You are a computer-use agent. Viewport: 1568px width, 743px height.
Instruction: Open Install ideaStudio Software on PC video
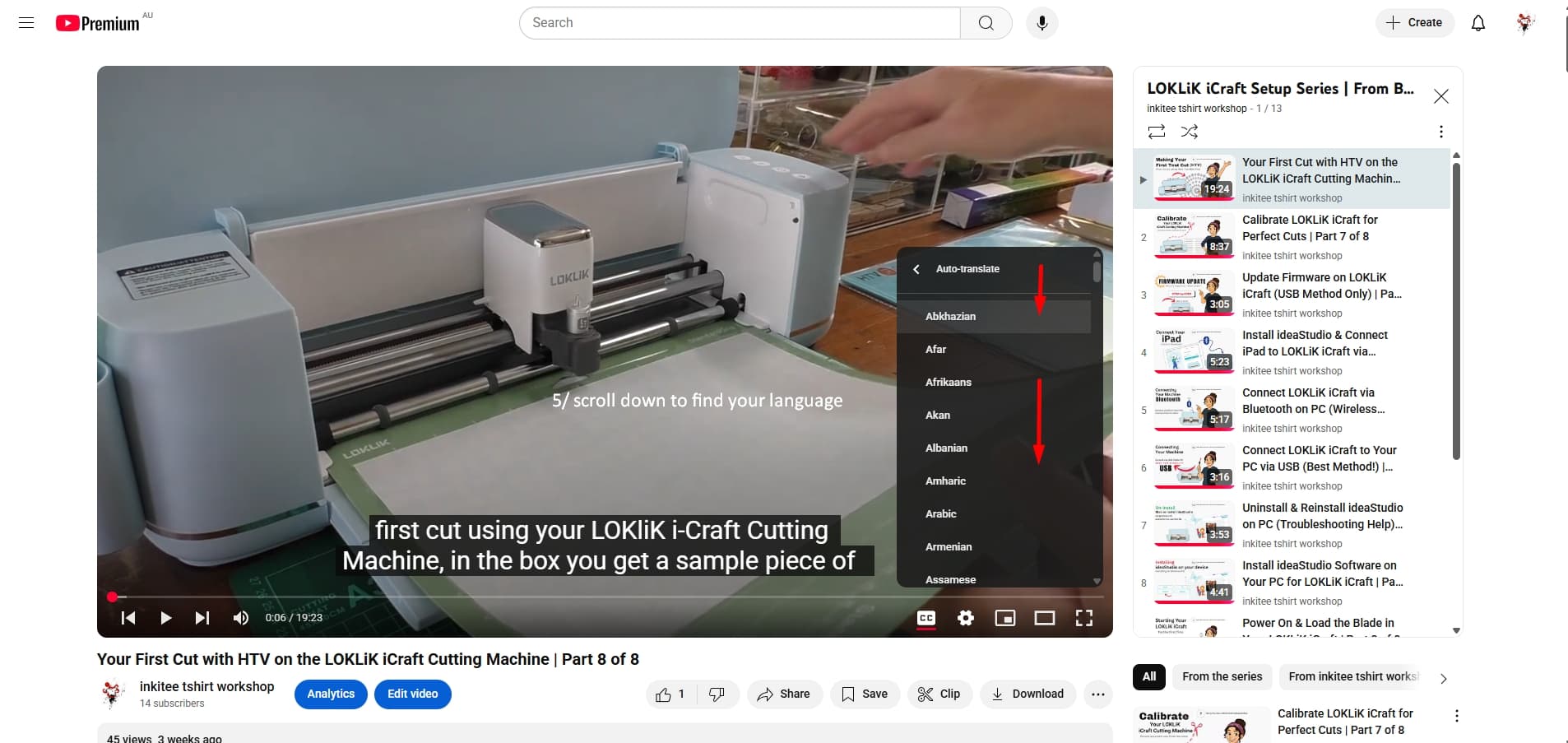click(1292, 583)
